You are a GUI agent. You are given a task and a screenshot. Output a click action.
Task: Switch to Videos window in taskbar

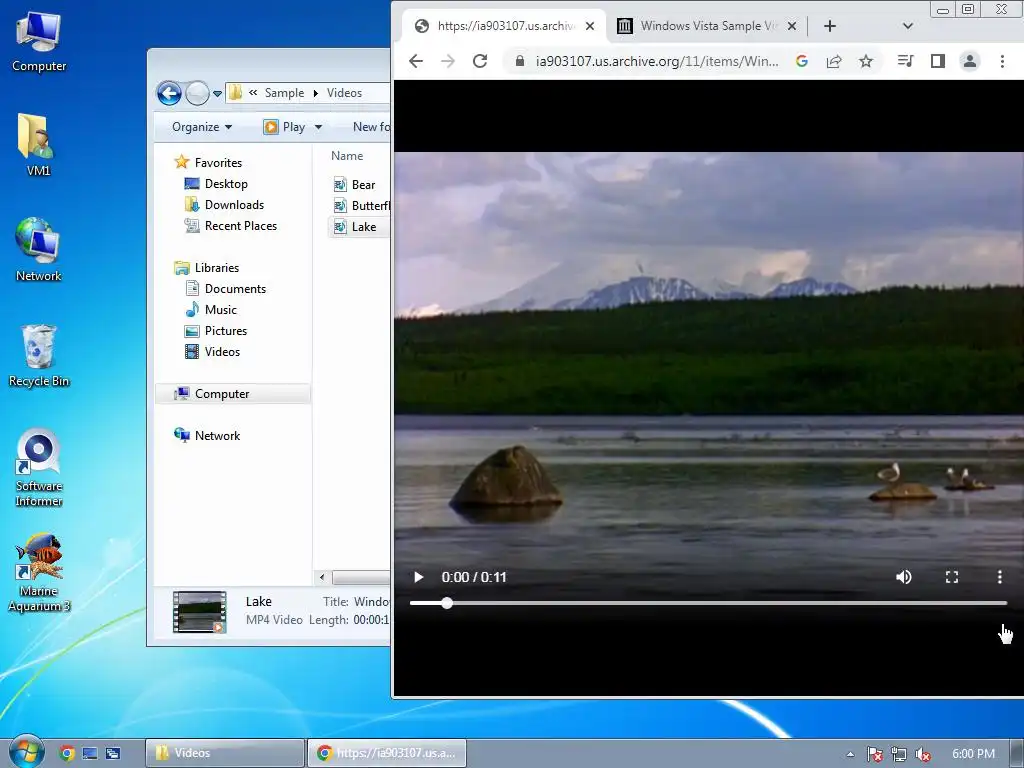(x=225, y=753)
